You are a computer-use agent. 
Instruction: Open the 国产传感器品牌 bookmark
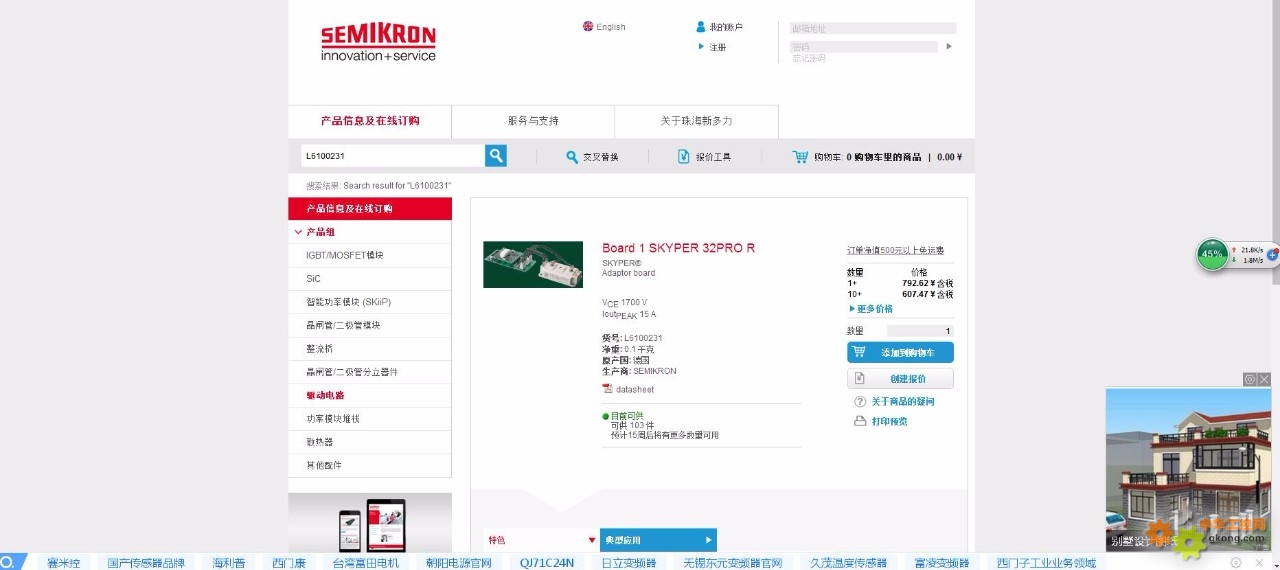pyautogui.click(x=146, y=563)
